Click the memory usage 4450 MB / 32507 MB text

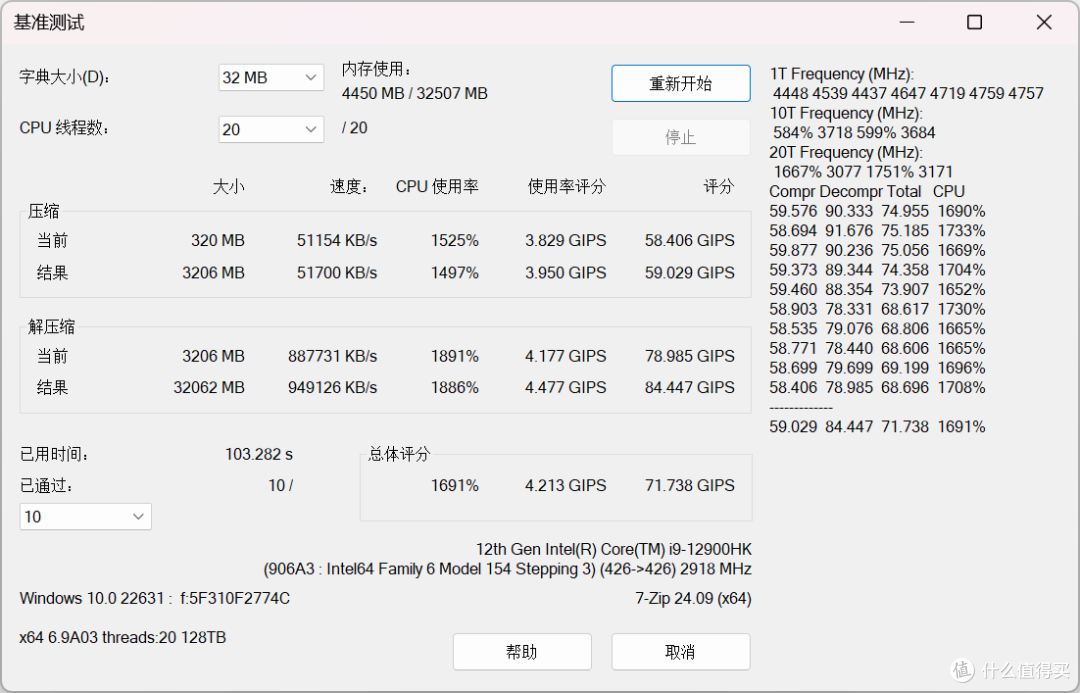coord(414,94)
